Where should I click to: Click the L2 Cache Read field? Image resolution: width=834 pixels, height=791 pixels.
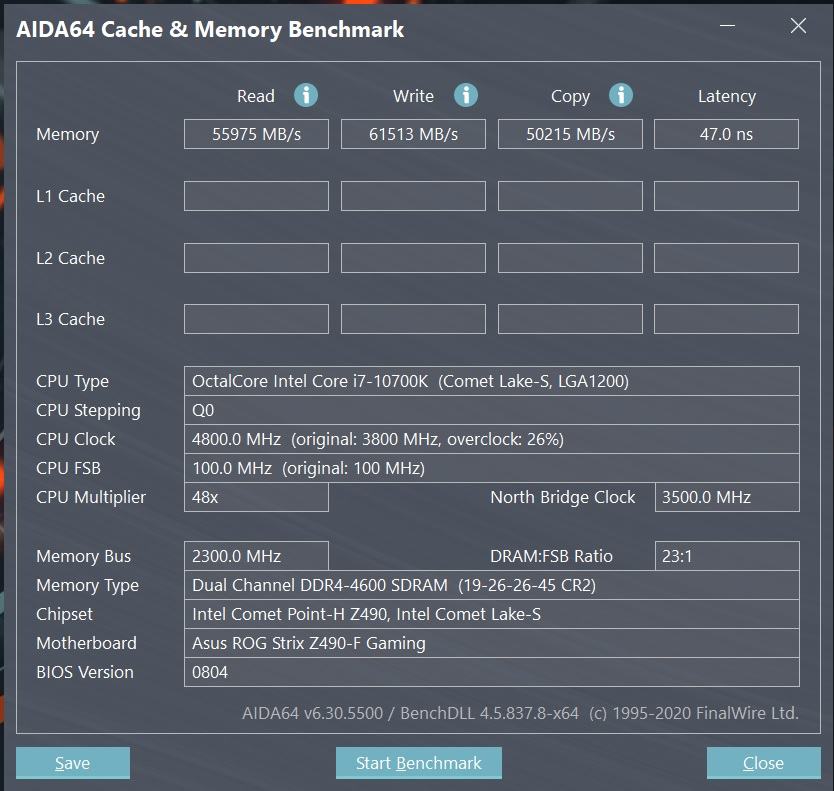256,258
